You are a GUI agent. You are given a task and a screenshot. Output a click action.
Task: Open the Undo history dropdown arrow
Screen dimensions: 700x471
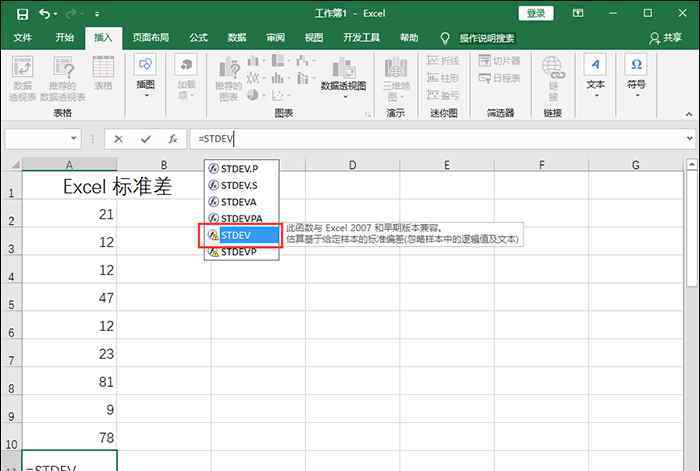click(55, 14)
